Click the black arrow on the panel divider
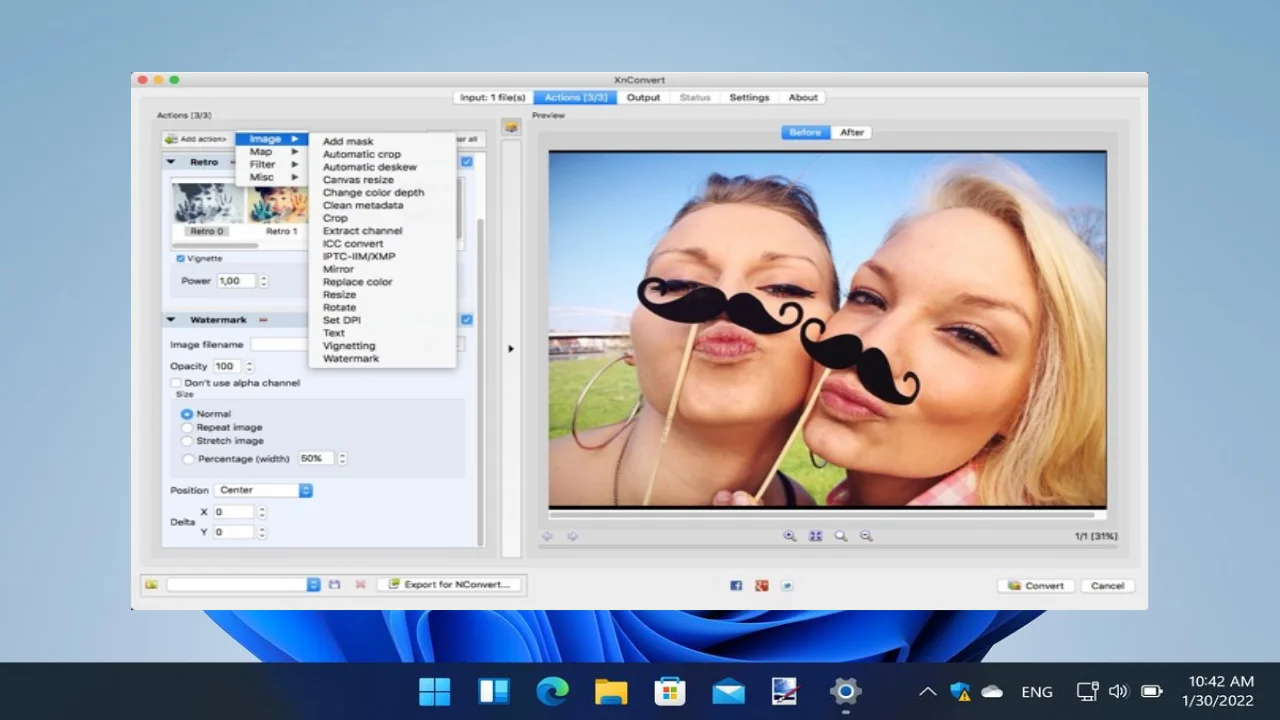 tap(511, 349)
